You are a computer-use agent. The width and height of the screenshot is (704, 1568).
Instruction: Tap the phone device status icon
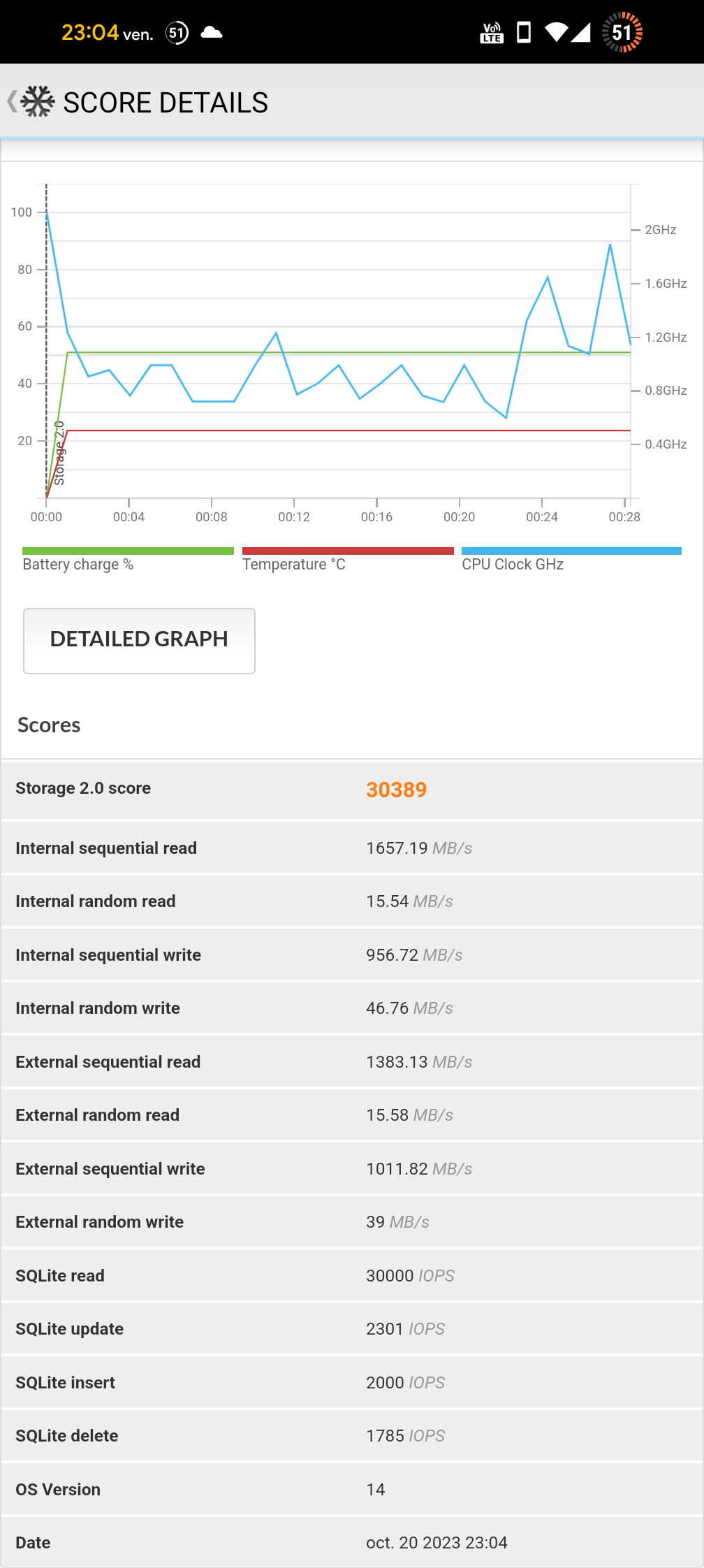click(x=523, y=32)
